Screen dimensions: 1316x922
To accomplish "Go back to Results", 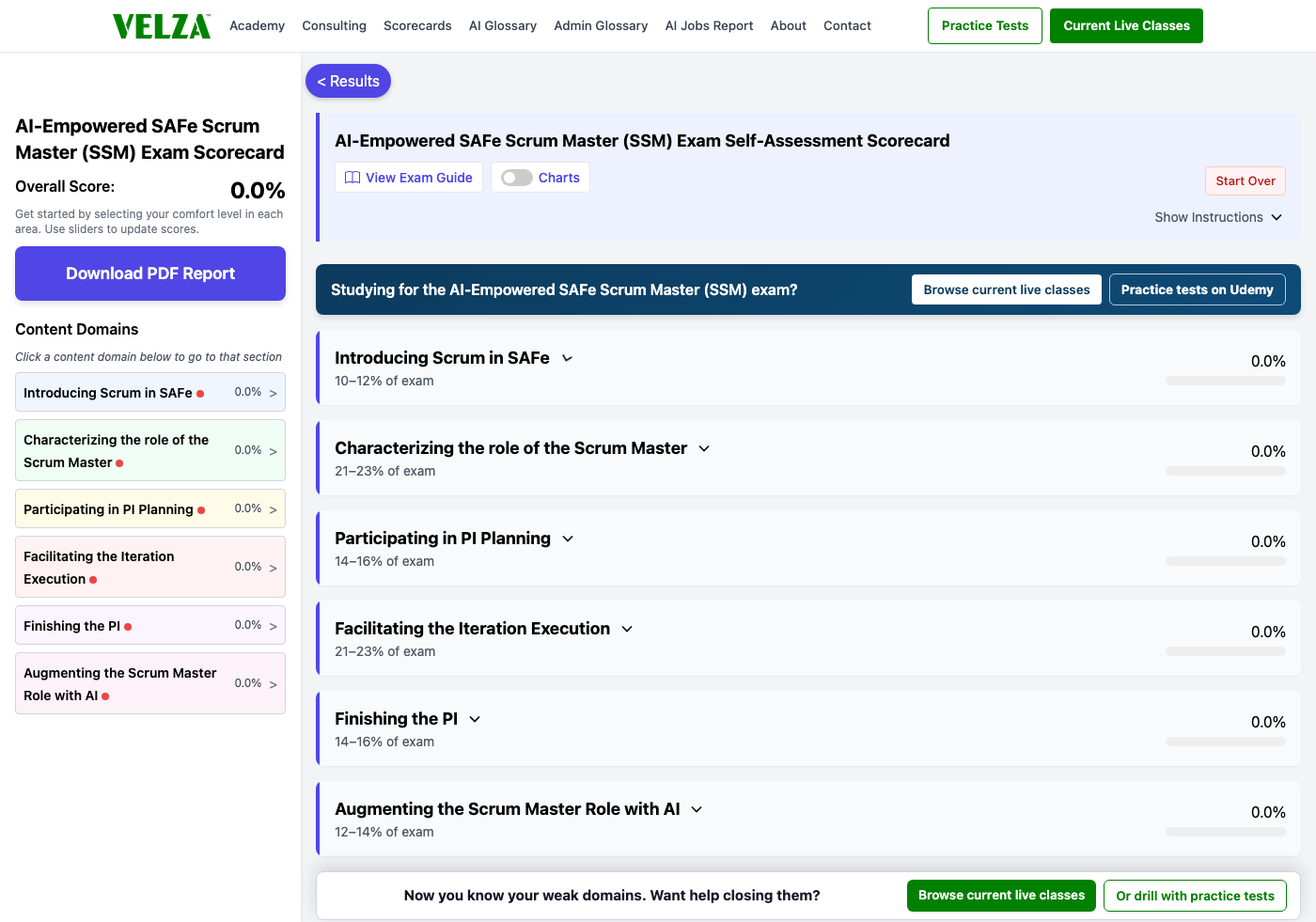I will pyautogui.click(x=348, y=81).
